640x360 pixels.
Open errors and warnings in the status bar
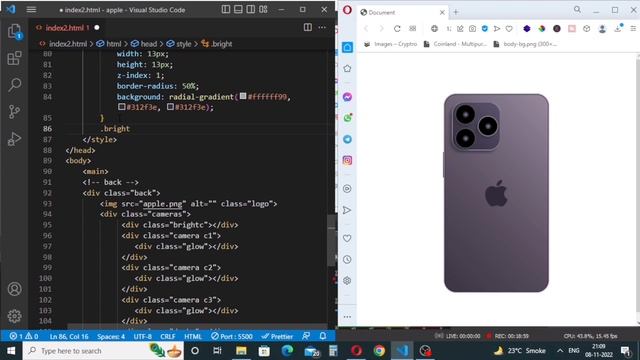point(24,336)
